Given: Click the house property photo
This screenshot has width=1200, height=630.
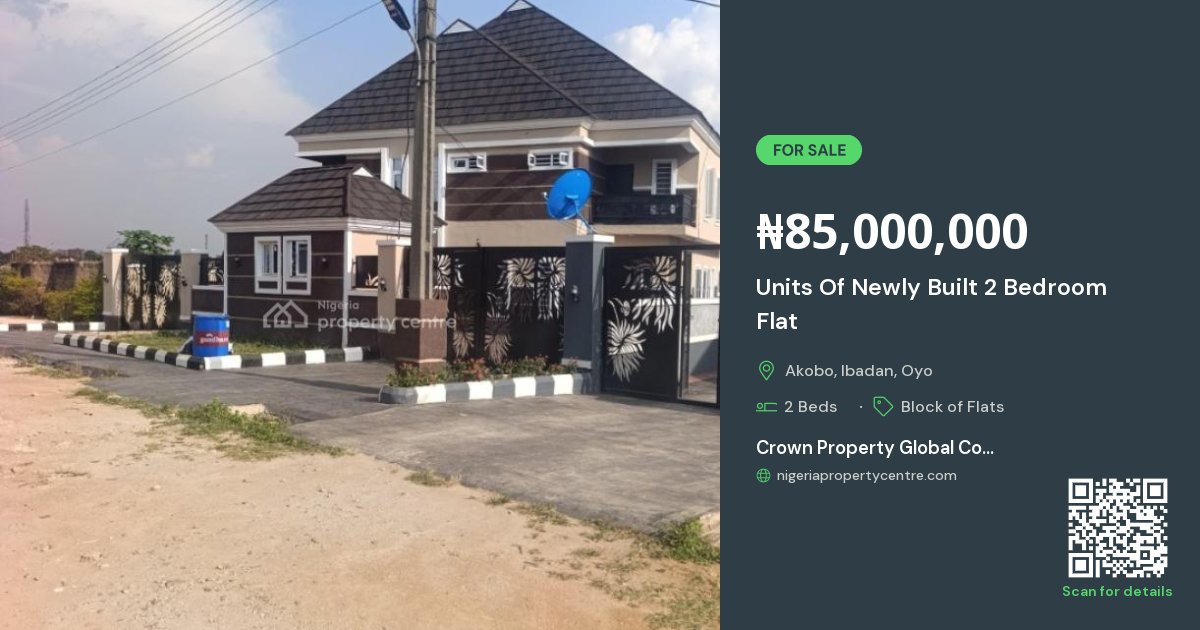Looking at the screenshot, I should [x=360, y=315].
